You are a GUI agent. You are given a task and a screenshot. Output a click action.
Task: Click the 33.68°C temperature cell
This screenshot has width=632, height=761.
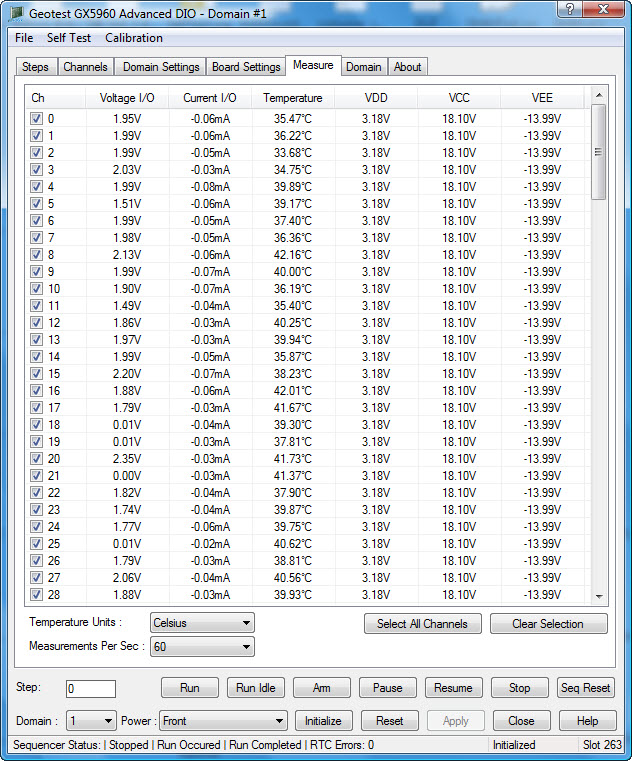pyautogui.click(x=293, y=152)
